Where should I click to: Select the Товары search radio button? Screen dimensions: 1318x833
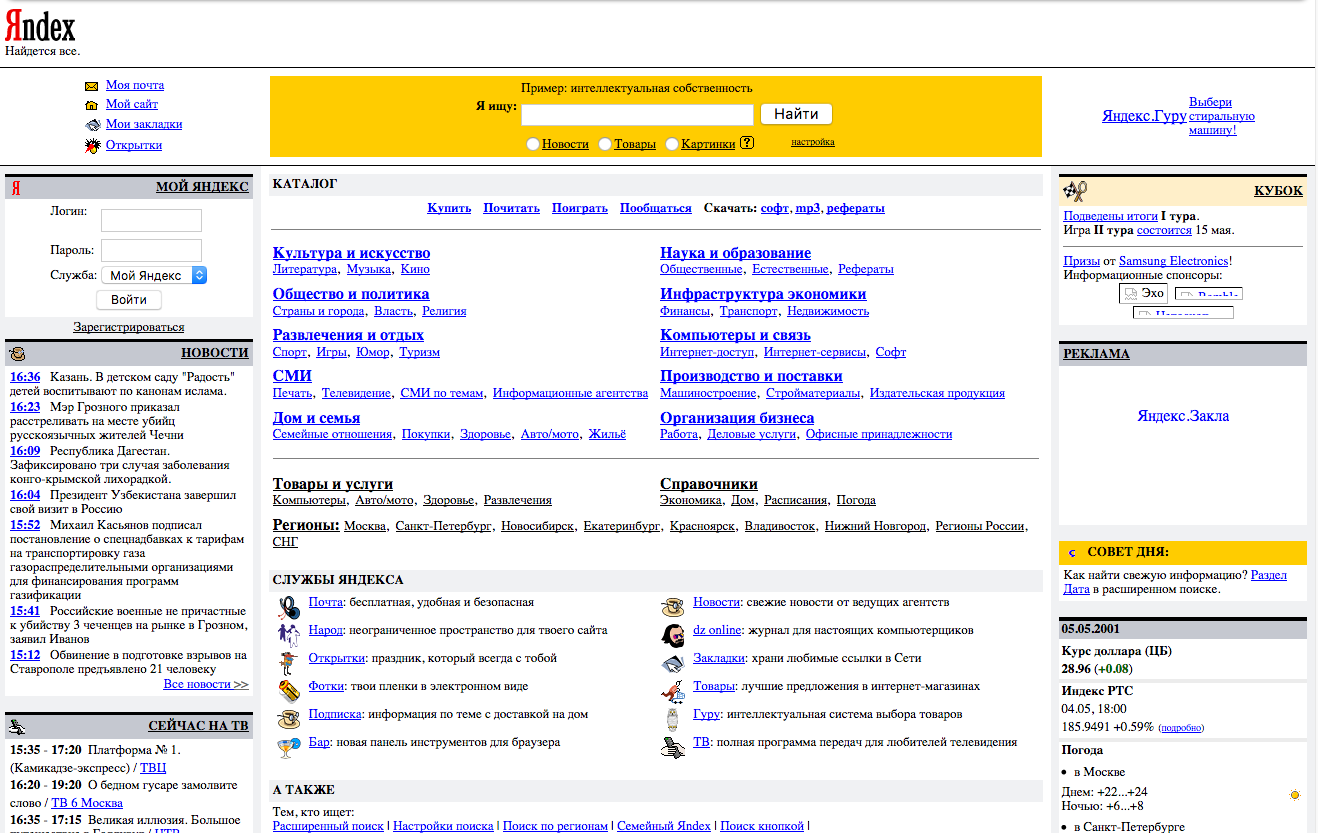point(605,144)
